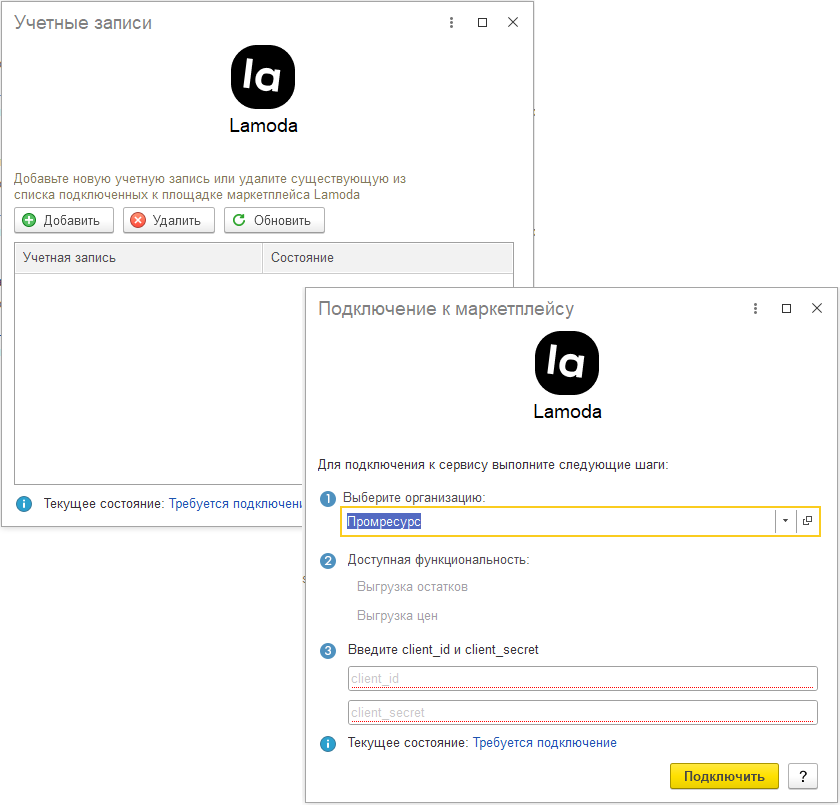Focus the client_secret input field
840x807 pixels.
point(583,713)
